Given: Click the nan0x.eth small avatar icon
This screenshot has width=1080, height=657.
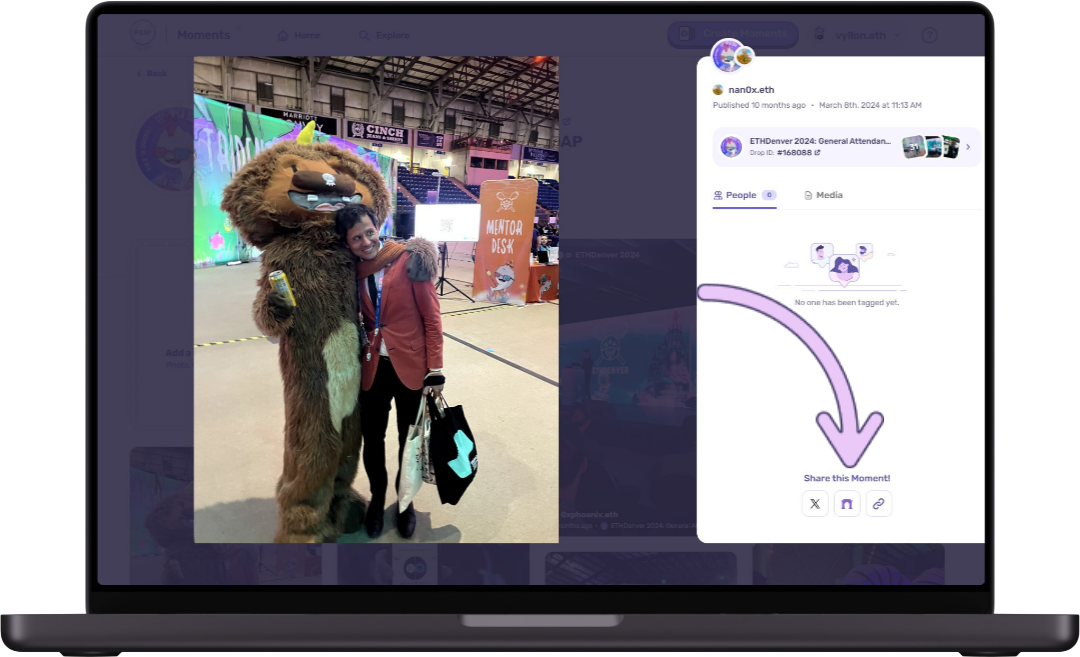Looking at the screenshot, I should pos(718,90).
